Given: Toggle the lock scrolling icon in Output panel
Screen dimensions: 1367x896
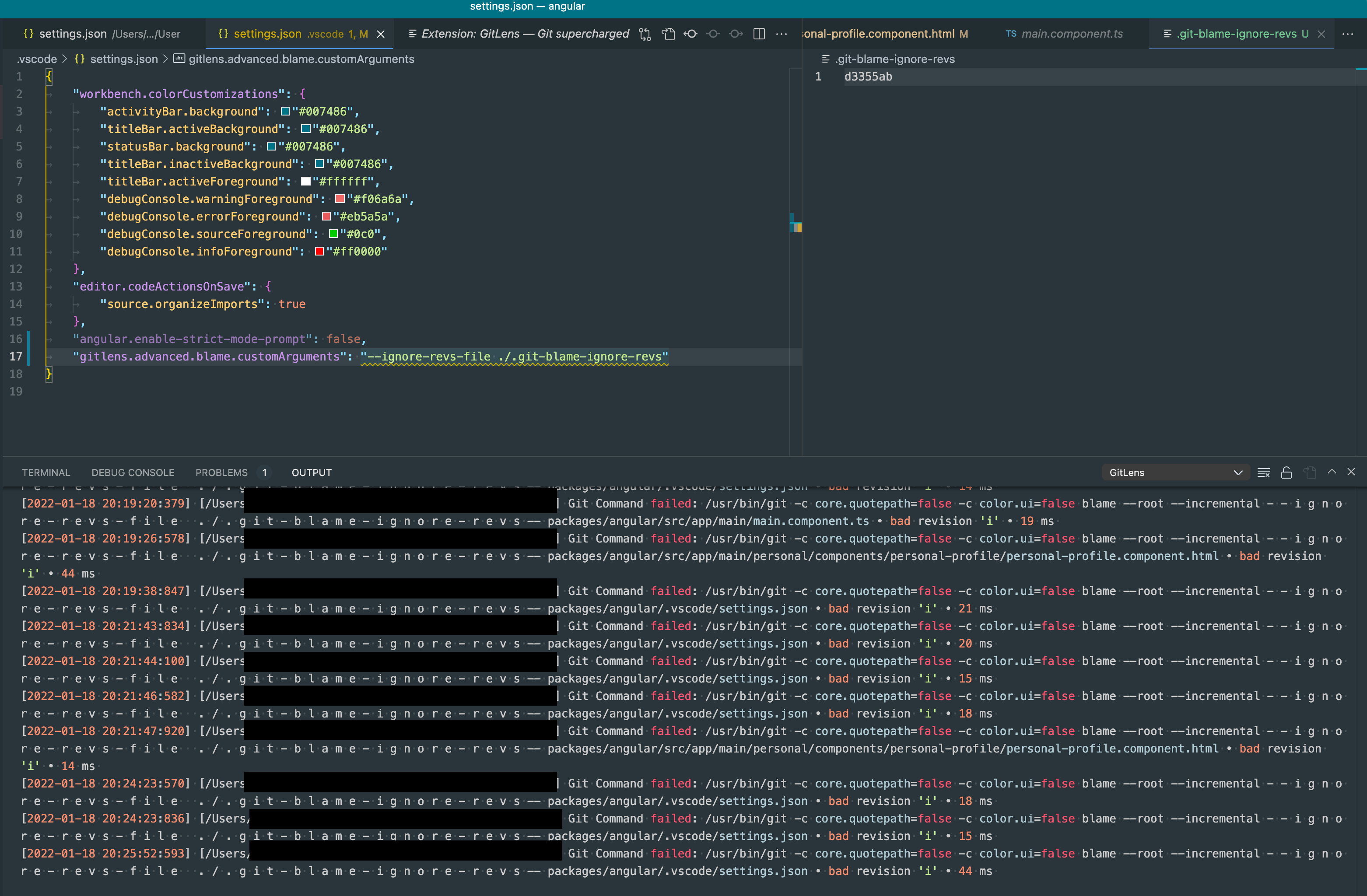Looking at the screenshot, I should (x=1286, y=472).
